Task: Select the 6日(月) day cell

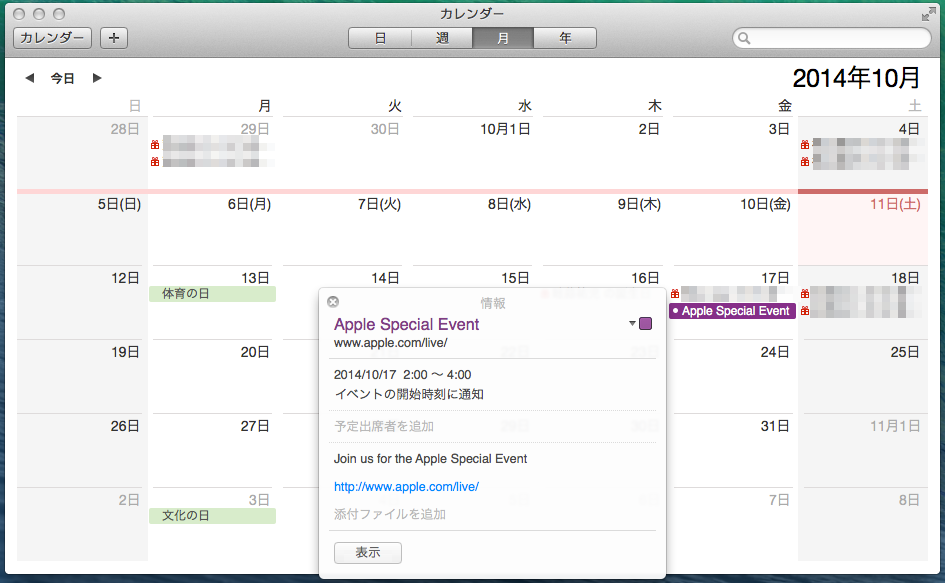Action: 212,229
